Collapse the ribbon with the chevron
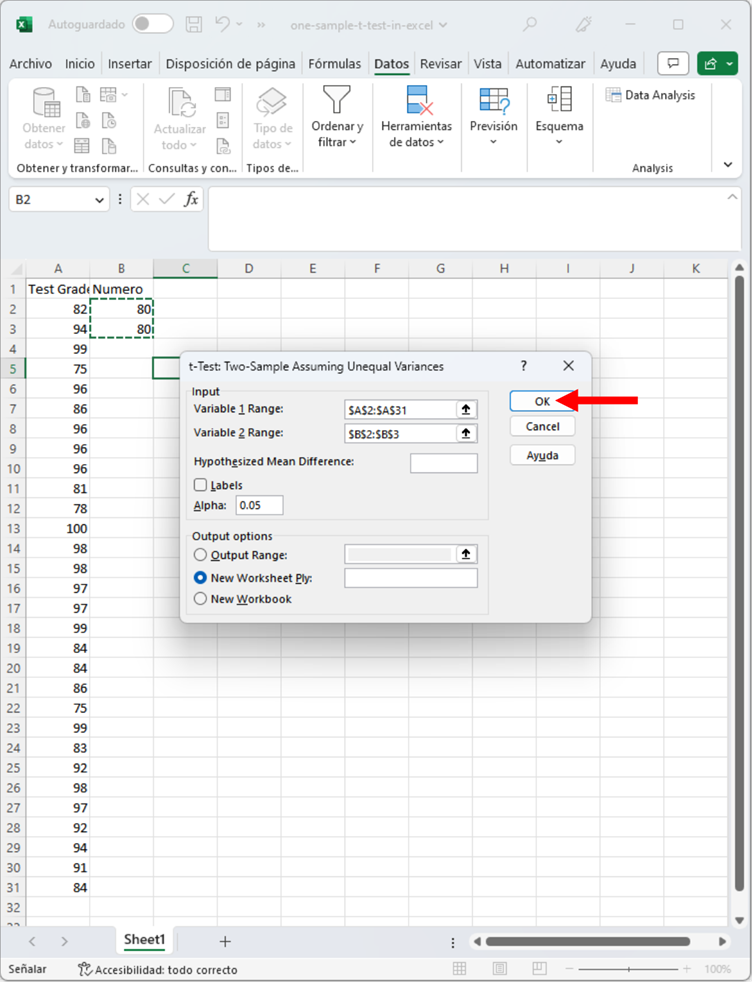752x982 pixels. pyautogui.click(x=727, y=164)
